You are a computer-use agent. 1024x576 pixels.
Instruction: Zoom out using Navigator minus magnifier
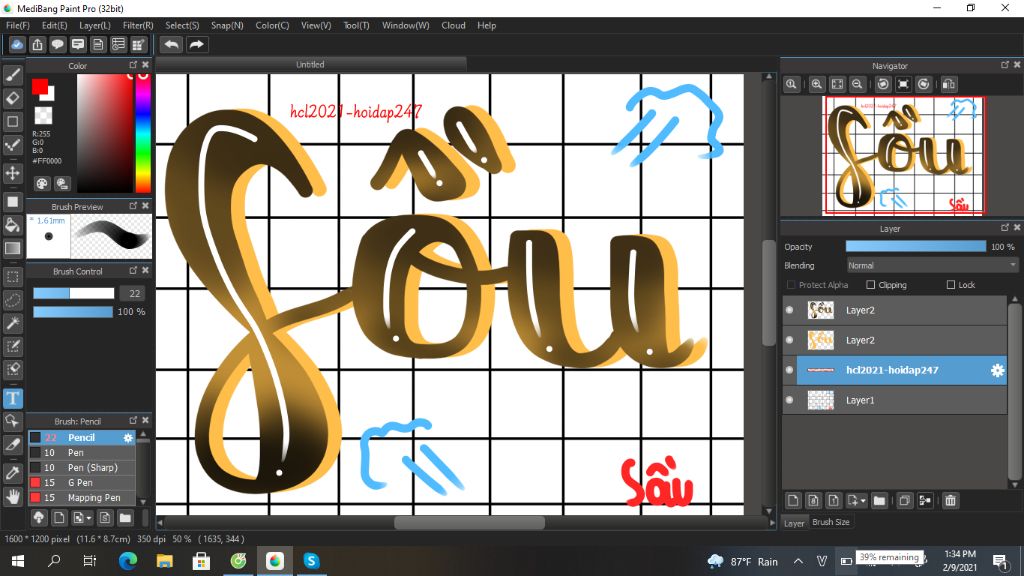(x=857, y=84)
